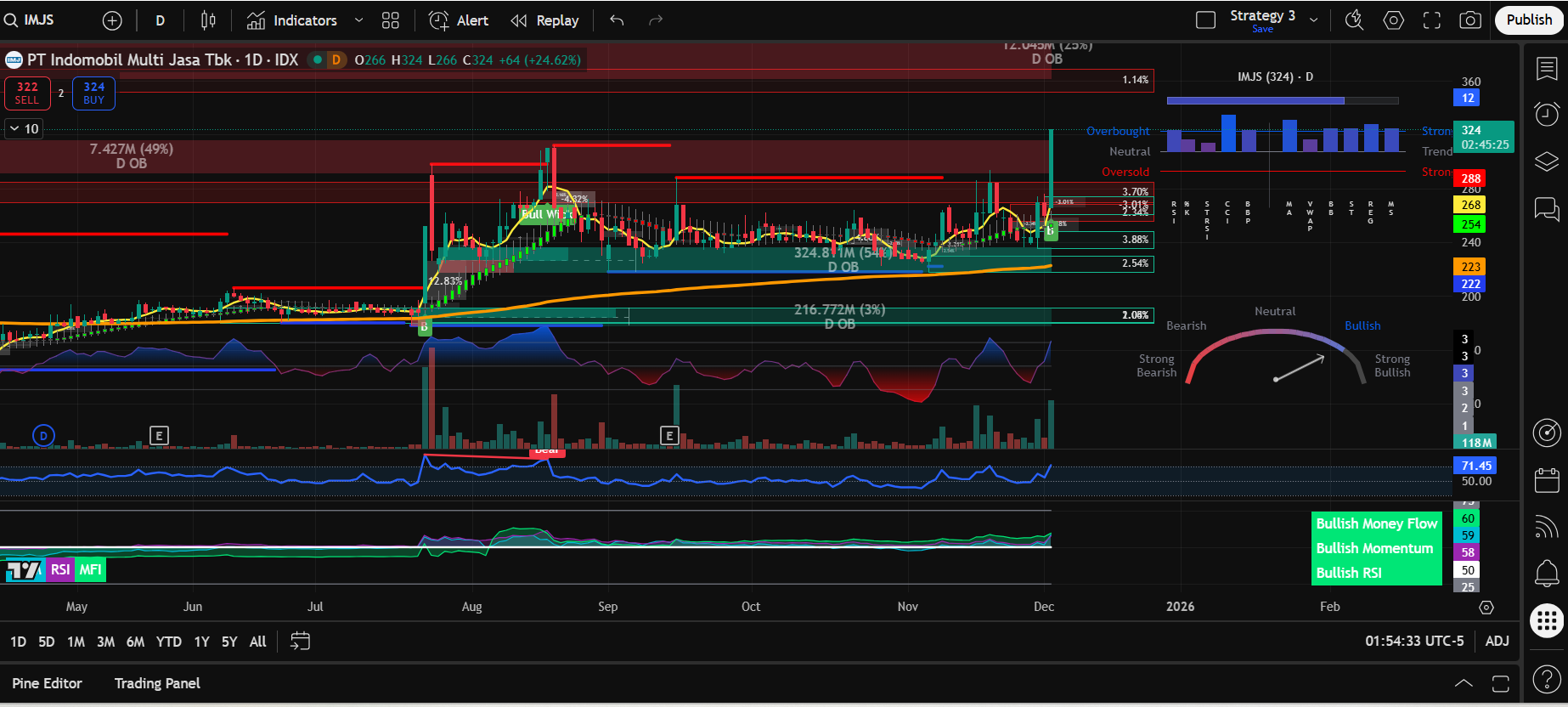This screenshot has height=707, width=1568.
Task: Click the add symbol plus icon
Action: pos(112,20)
